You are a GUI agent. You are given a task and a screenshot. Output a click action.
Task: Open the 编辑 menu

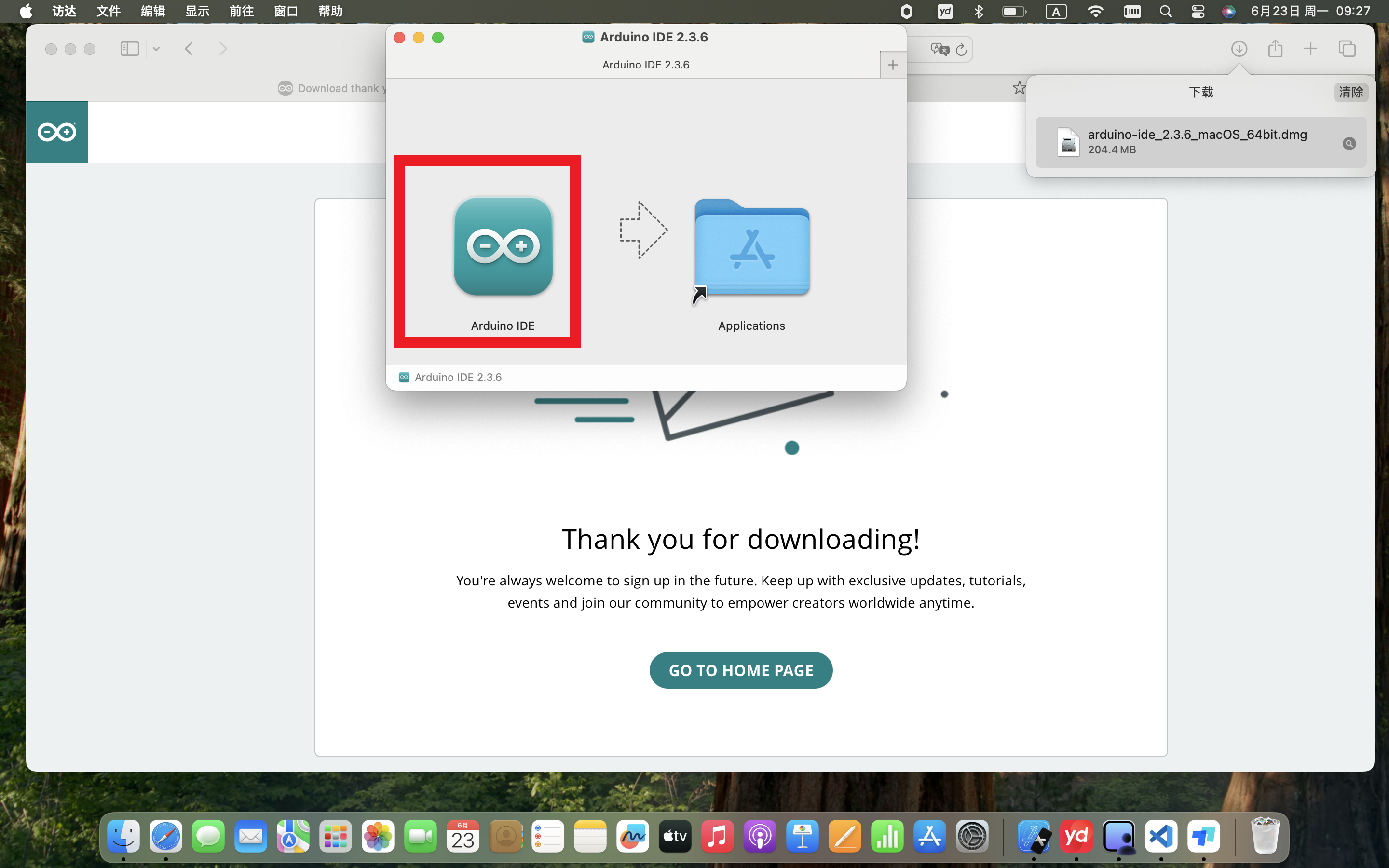[153, 12]
